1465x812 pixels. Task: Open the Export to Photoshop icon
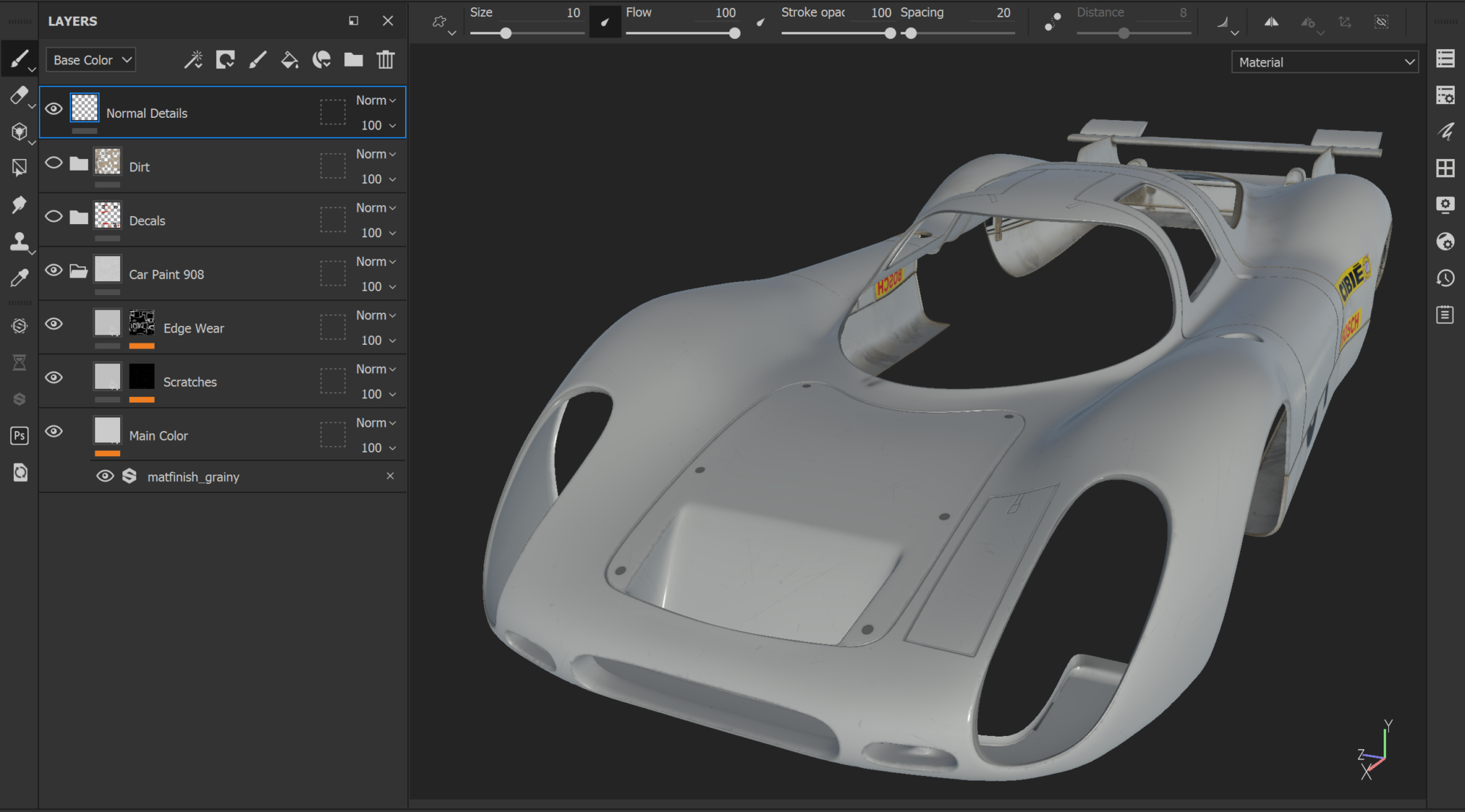click(19, 436)
